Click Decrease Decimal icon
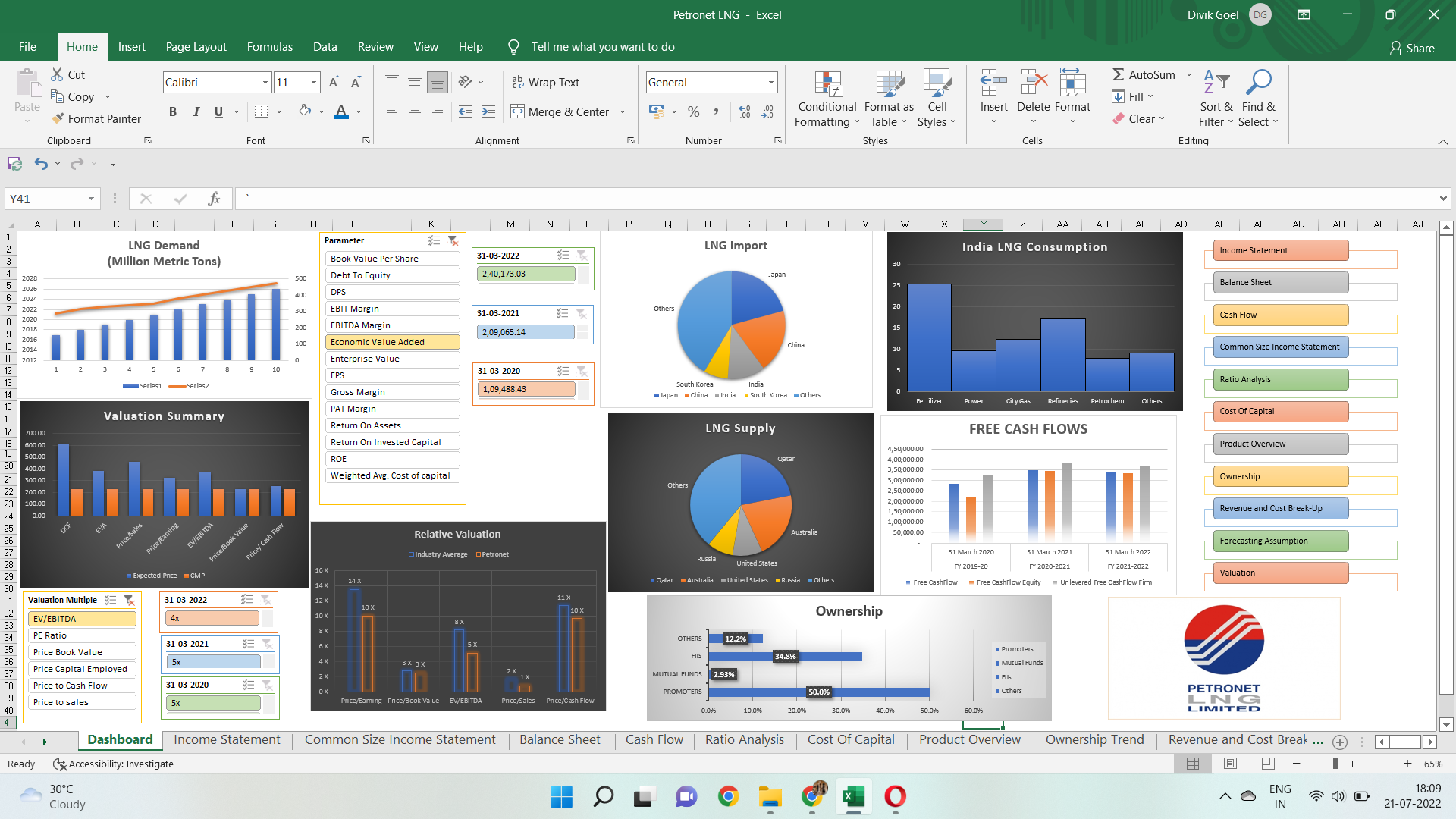 pyautogui.click(x=767, y=111)
